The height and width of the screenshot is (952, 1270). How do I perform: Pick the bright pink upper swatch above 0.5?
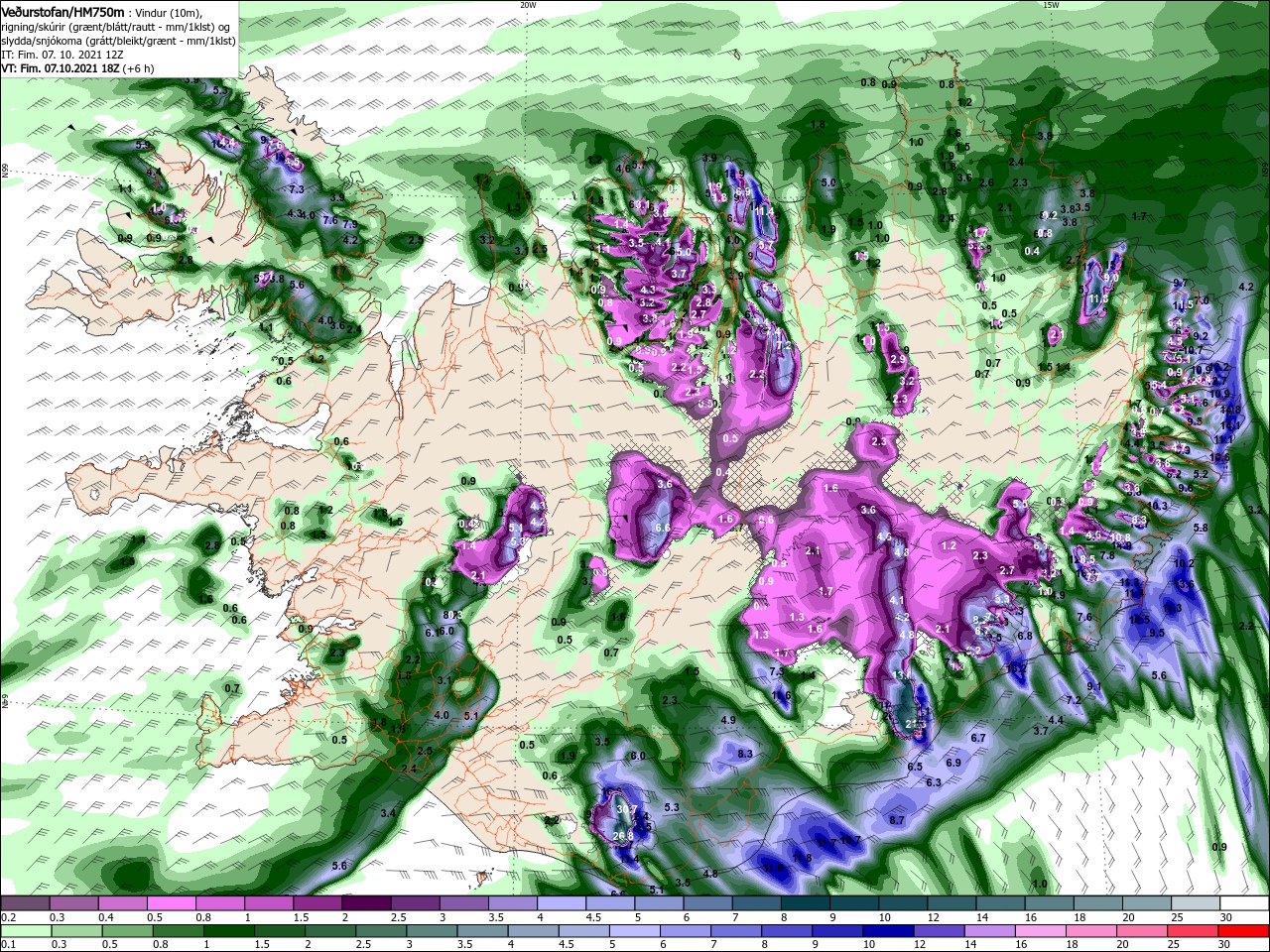coord(171,903)
